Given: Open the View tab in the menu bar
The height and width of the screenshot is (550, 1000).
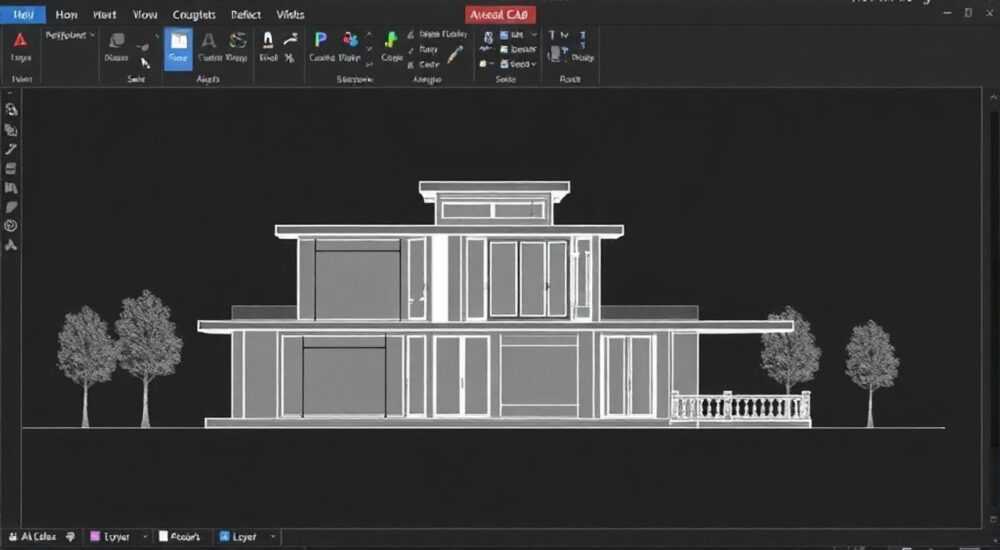Looking at the screenshot, I should 145,15.
